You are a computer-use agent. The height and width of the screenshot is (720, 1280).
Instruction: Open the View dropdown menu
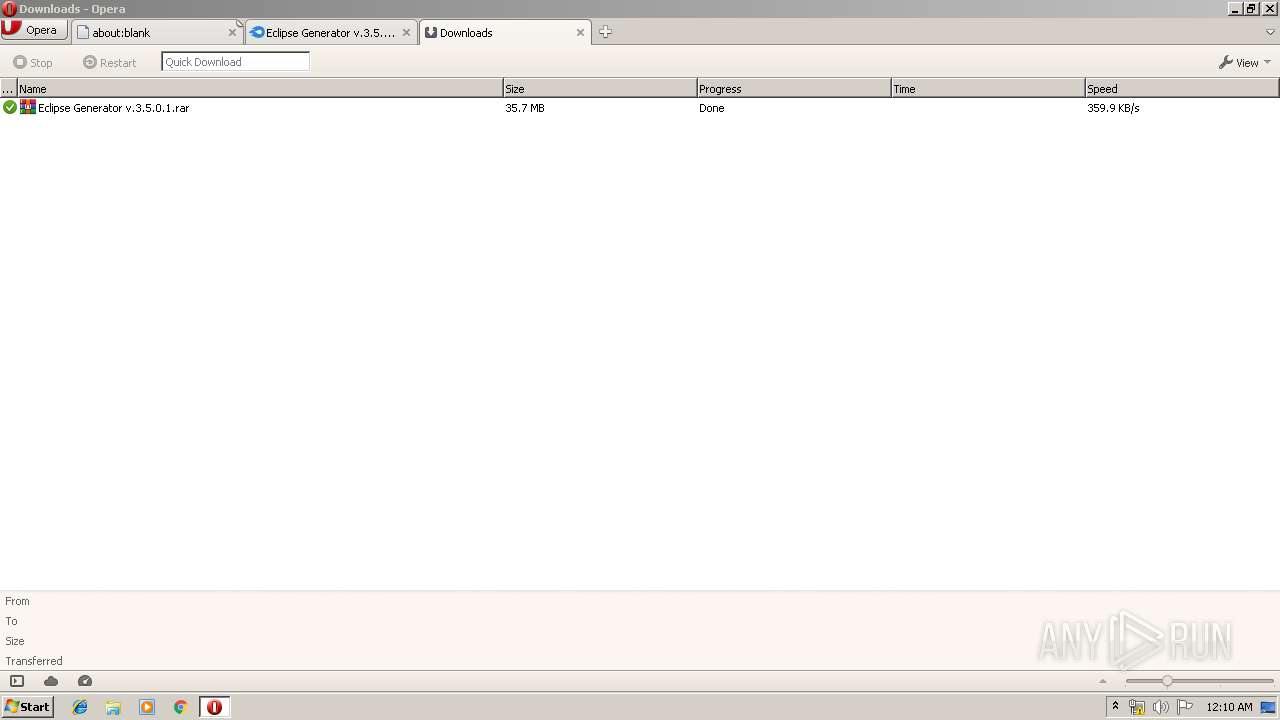[x=1245, y=62]
